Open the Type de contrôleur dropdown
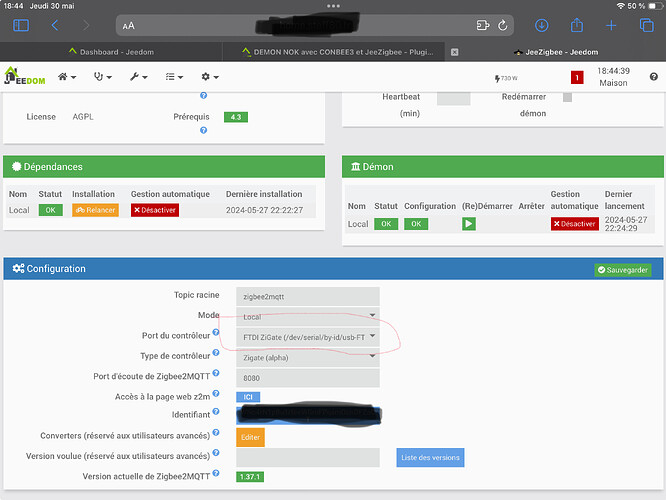Image resolution: width=666 pixels, height=500 pixels. coord(308,357)
